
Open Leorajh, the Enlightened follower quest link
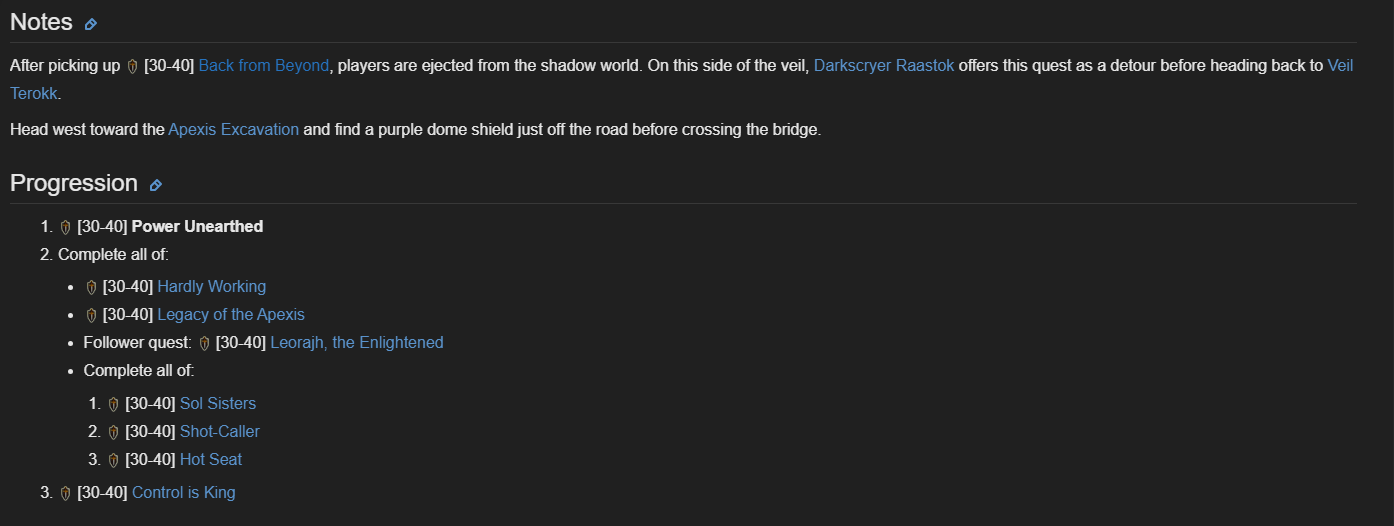tap(356, 343)
